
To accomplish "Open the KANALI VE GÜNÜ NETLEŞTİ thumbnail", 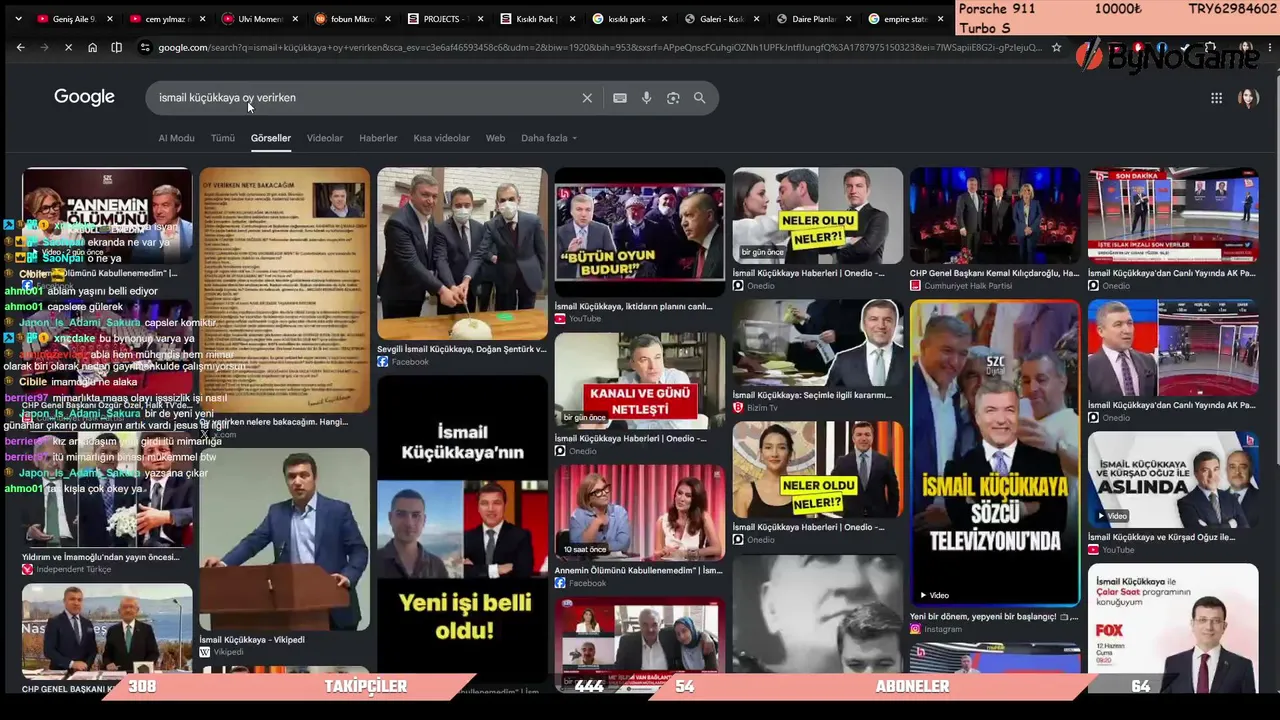I will tap(640, 381).
